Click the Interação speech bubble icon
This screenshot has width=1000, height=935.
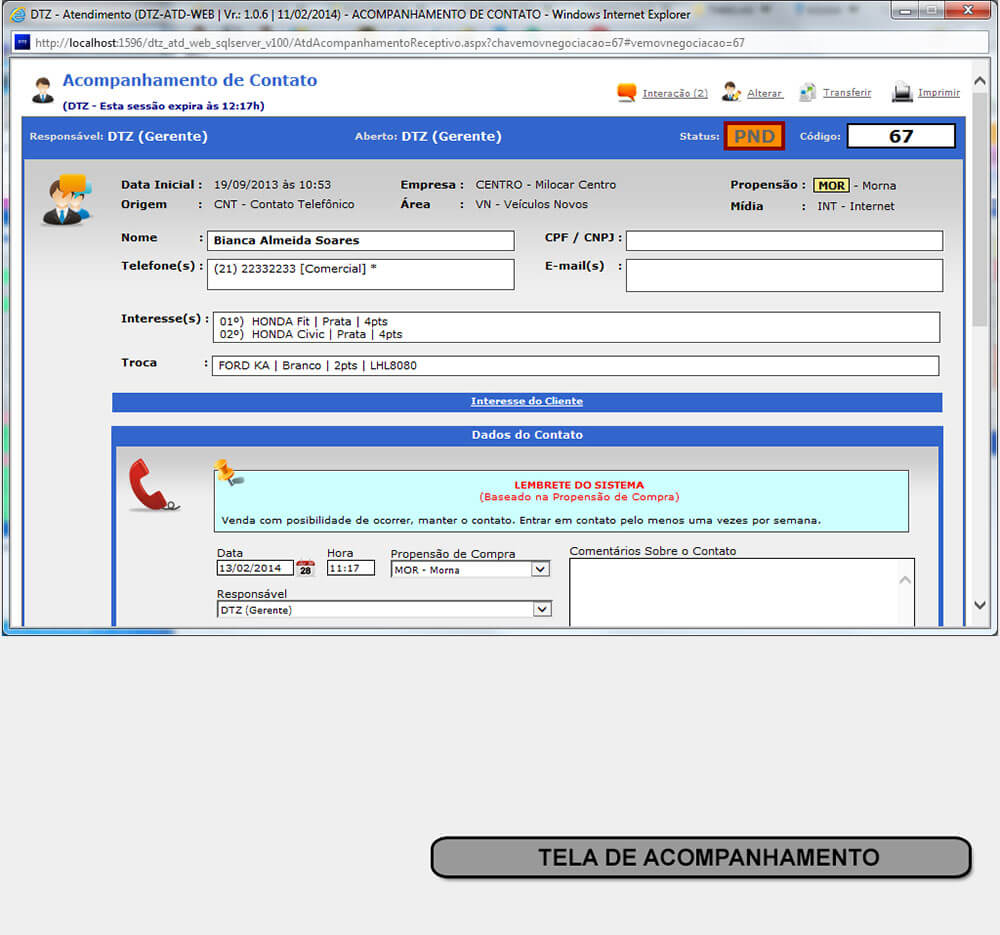[627, 92]
